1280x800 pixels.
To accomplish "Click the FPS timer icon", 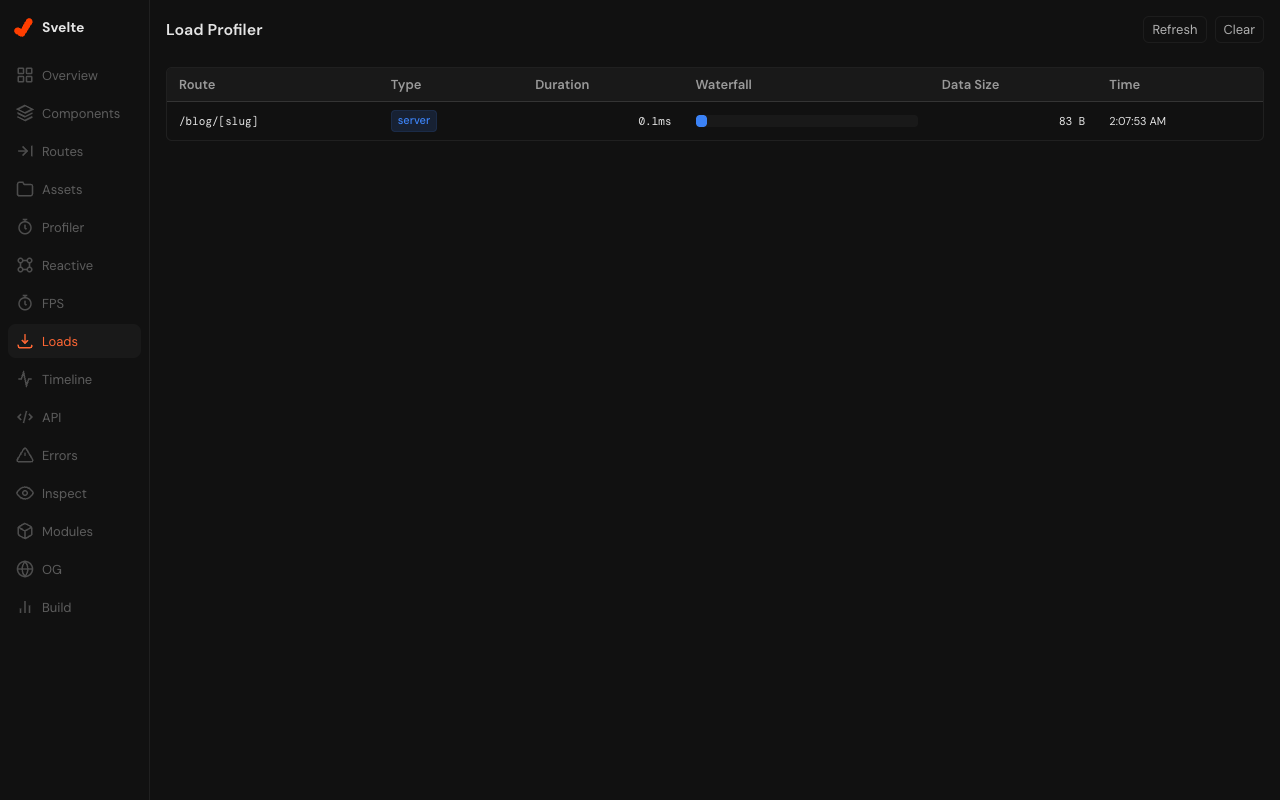I will click(x=25, y=303).
